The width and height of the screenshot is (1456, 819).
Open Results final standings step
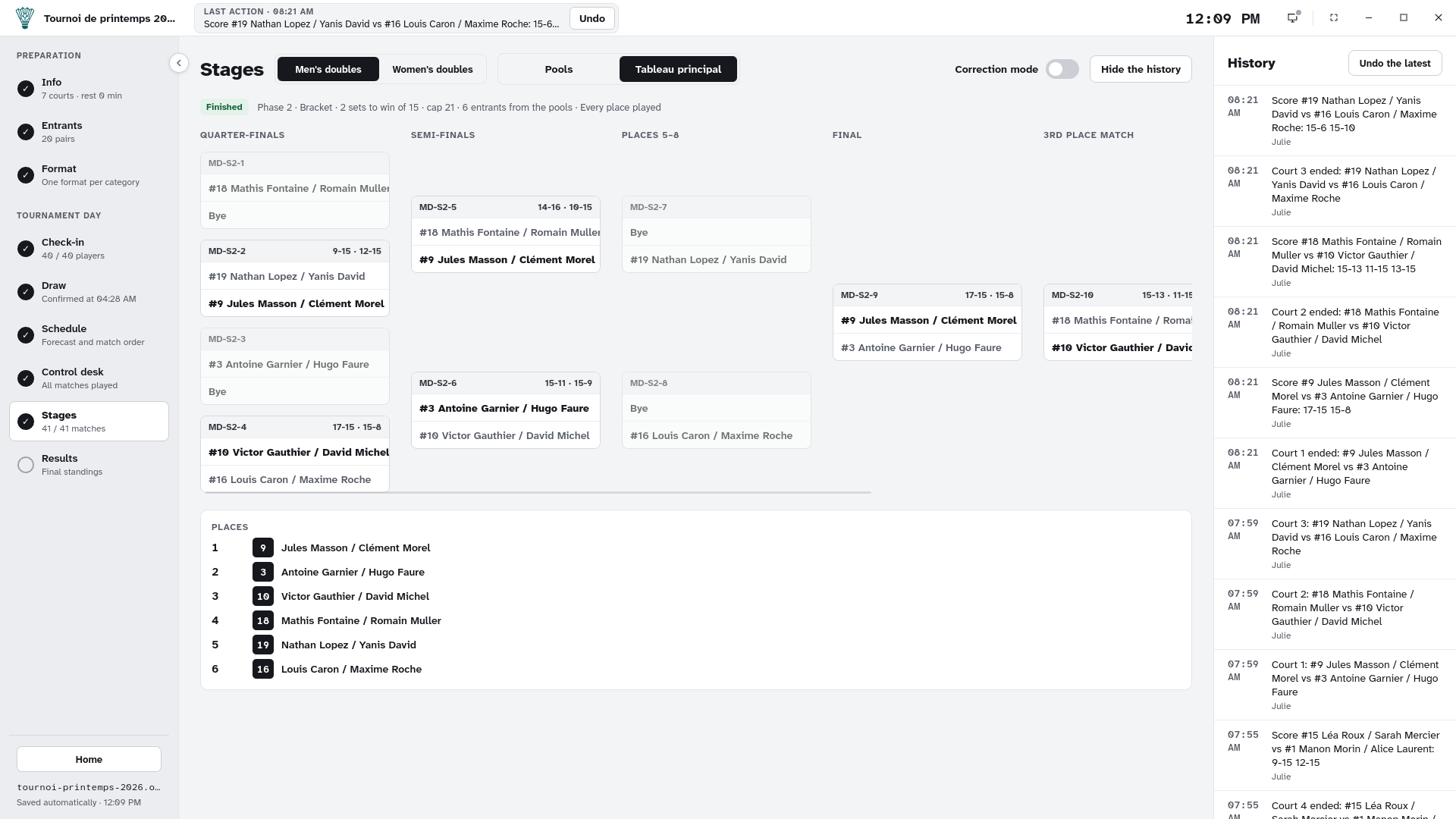[x=89, y=465]
